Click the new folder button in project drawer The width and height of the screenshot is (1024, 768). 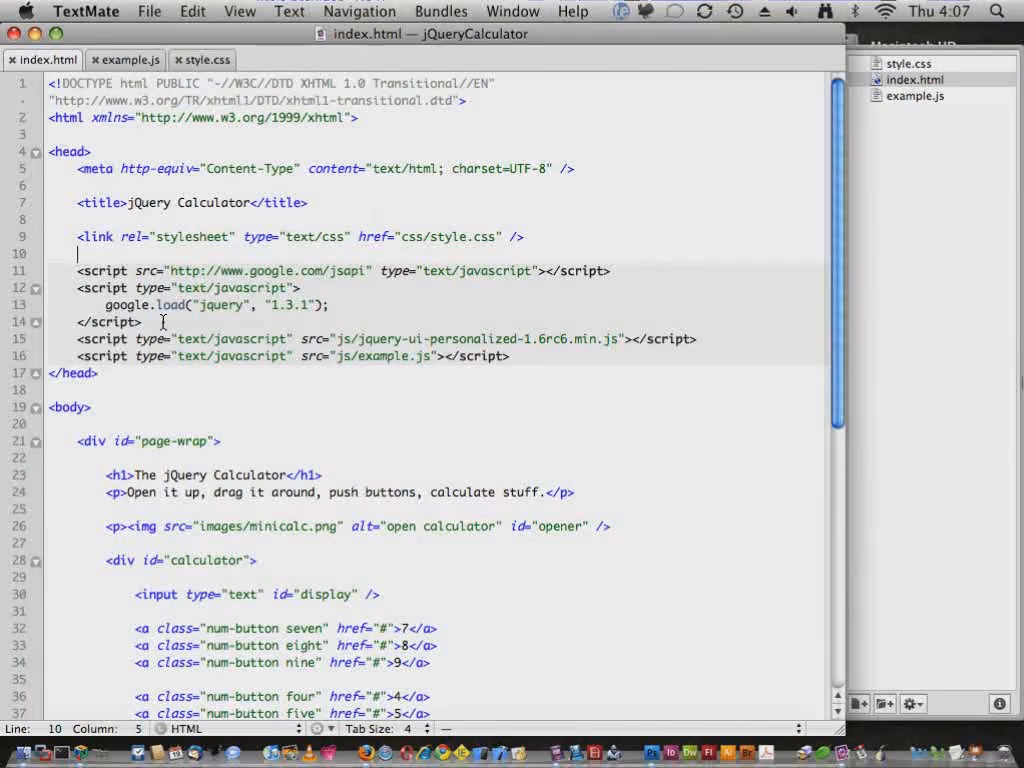point(885,704)
